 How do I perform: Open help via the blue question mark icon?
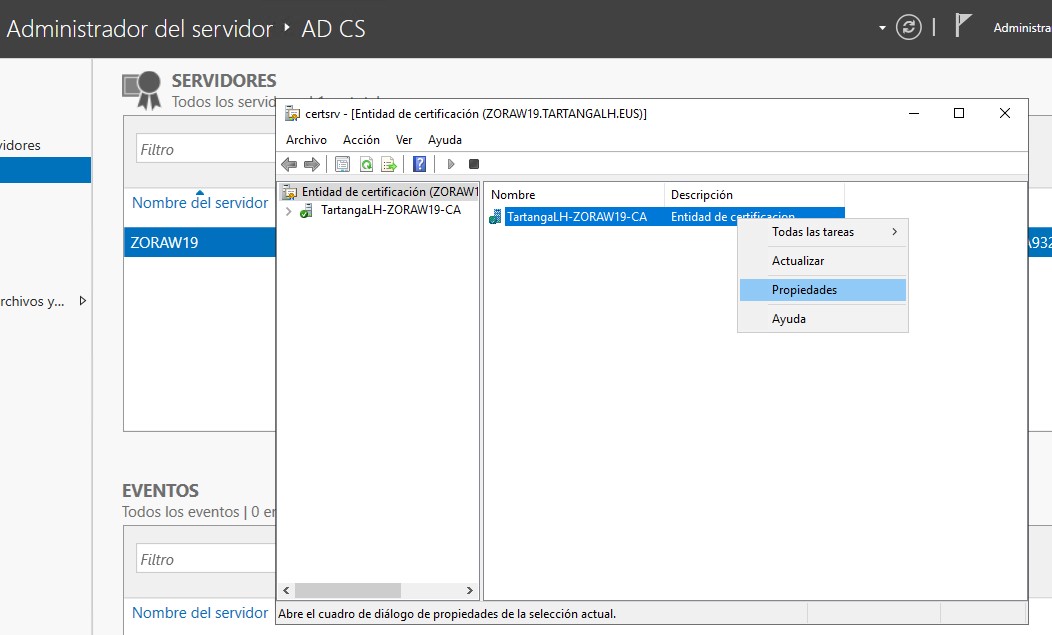[x=419, y=164]
